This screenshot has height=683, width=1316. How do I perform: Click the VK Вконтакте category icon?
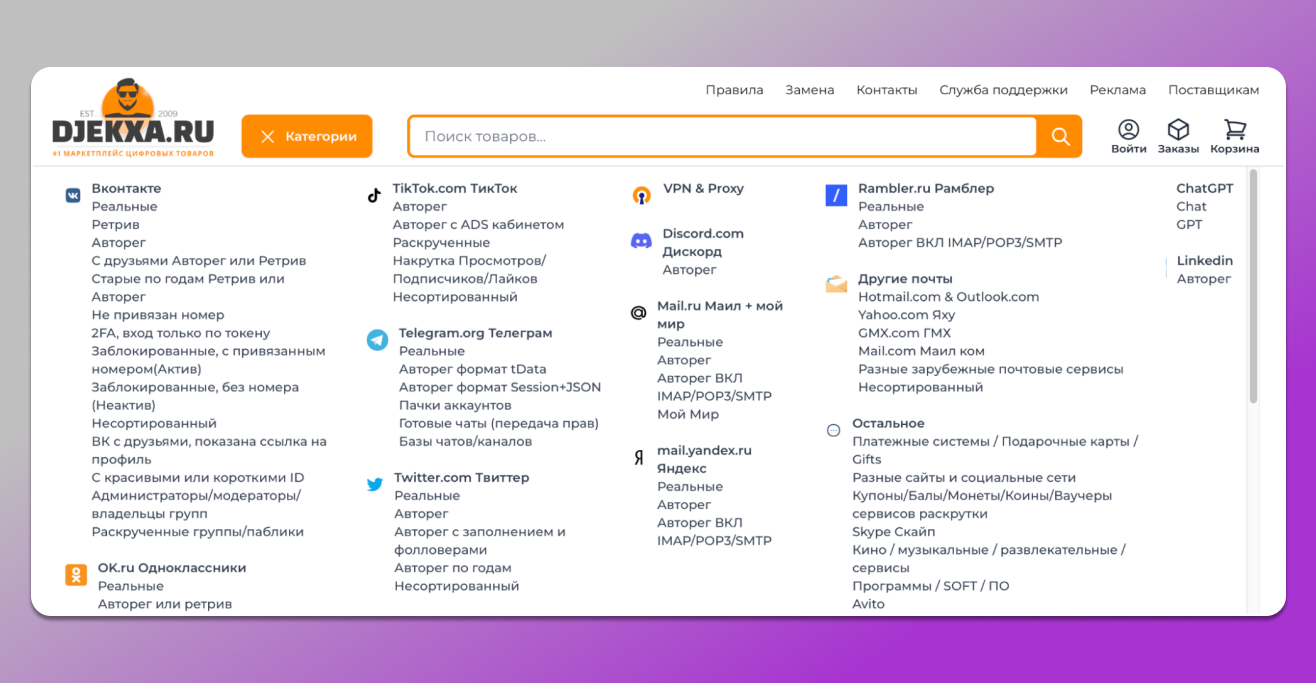[x=73, y=196]
